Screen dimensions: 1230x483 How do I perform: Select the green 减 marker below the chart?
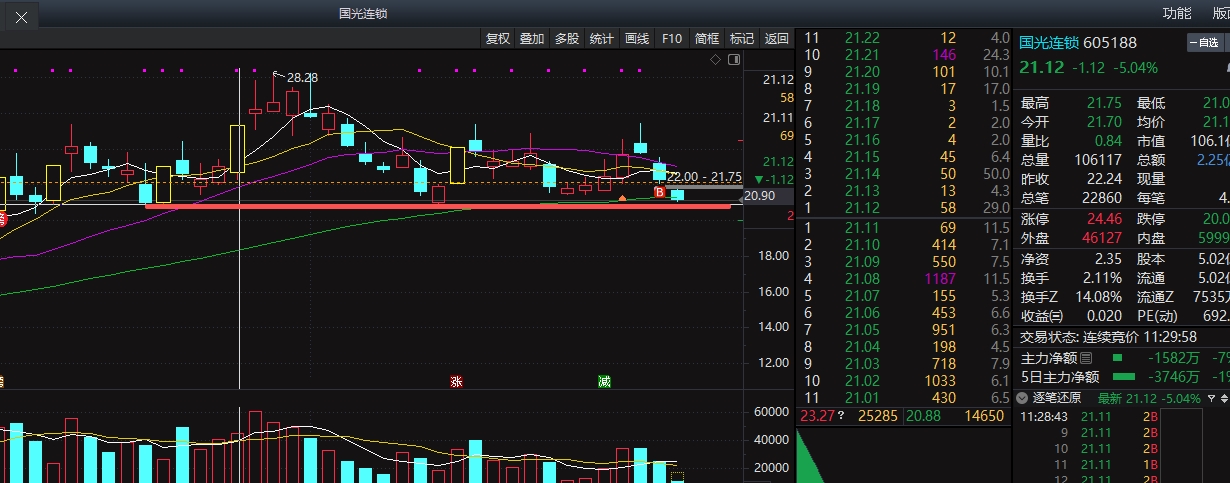(604, 381)
